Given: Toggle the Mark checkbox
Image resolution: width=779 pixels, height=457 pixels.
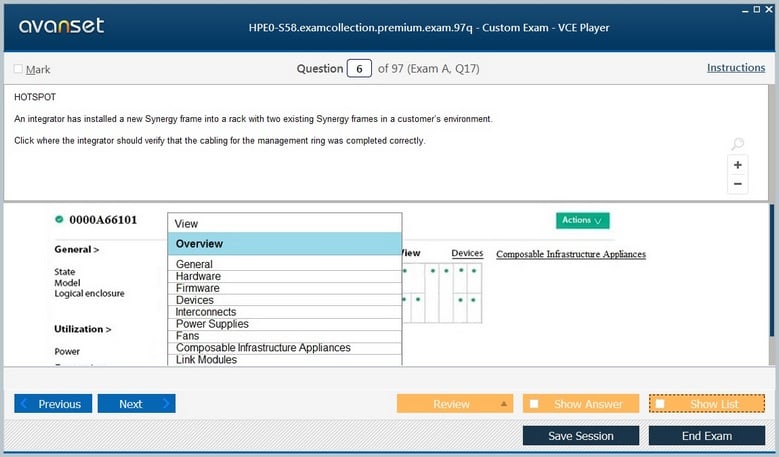Looking at the screenshot, I should pyautogui.click(x=18, y=69).
